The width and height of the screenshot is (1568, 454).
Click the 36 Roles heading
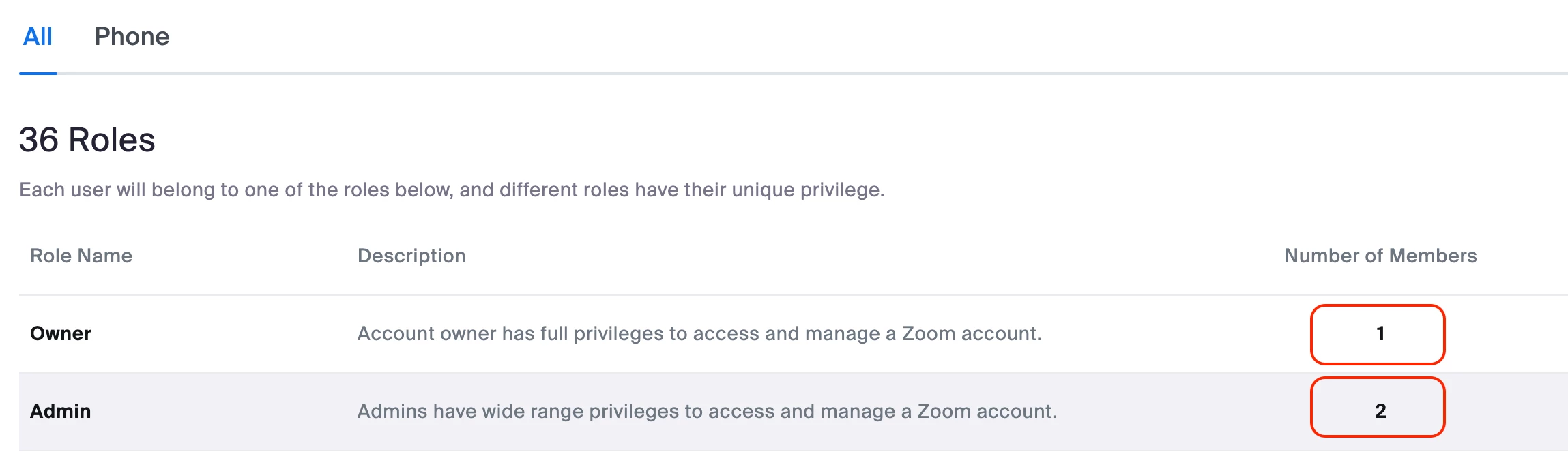(x=87, y=140)
